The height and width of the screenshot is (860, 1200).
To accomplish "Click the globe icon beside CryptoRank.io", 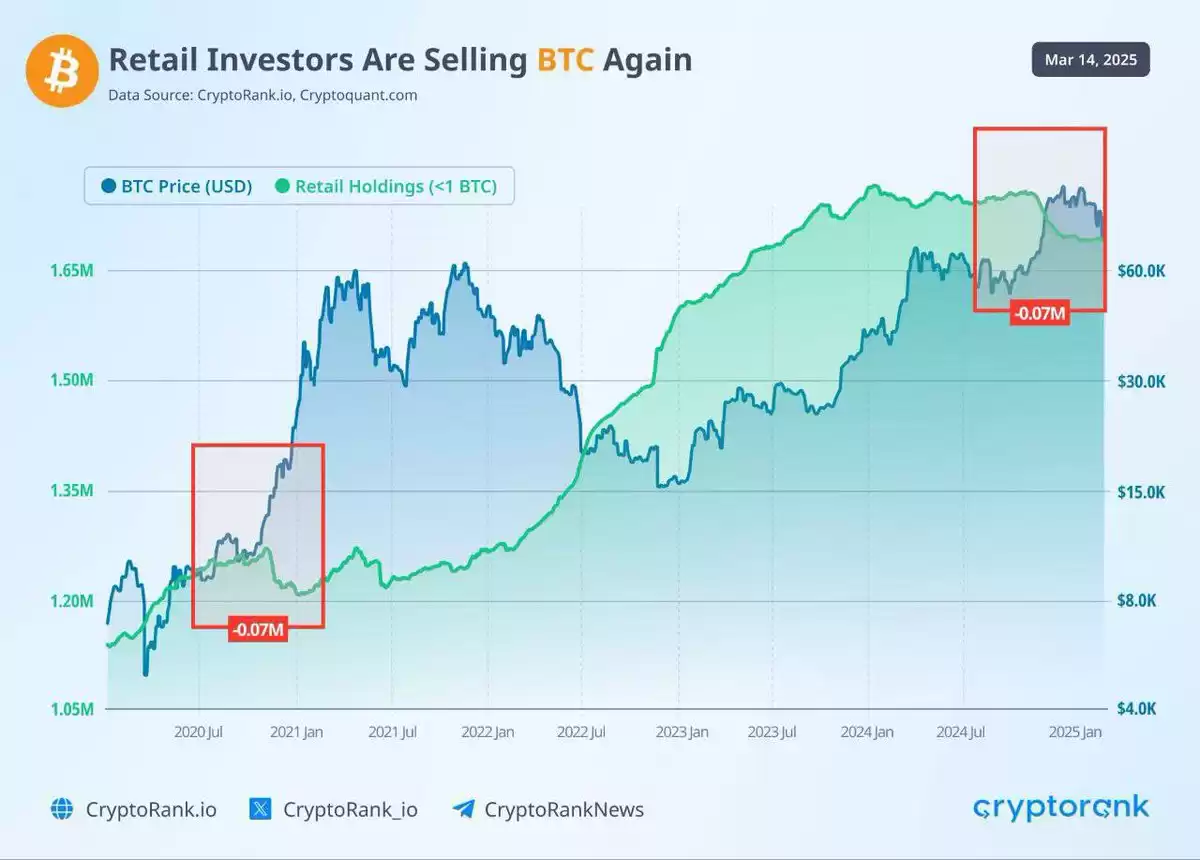I will [x=62, y=809].
